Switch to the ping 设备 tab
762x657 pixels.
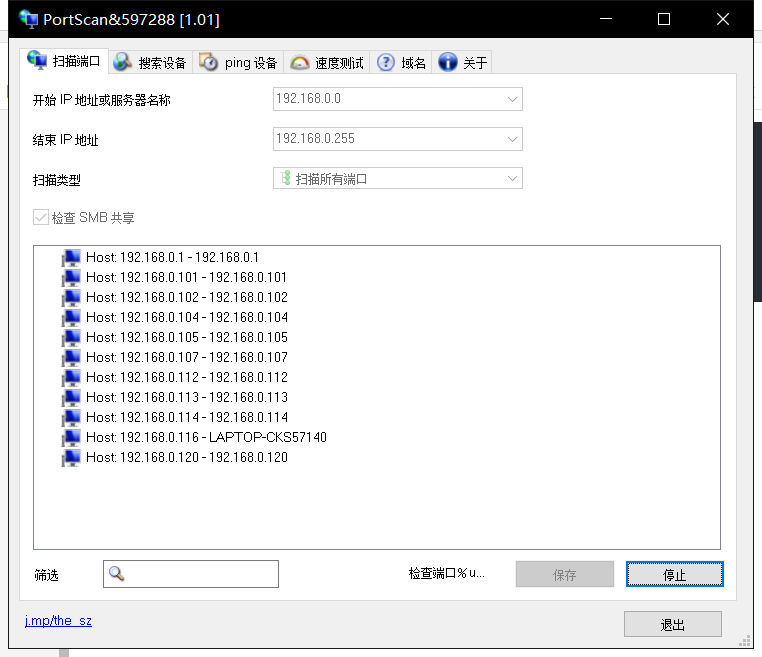tap(238, 63)
